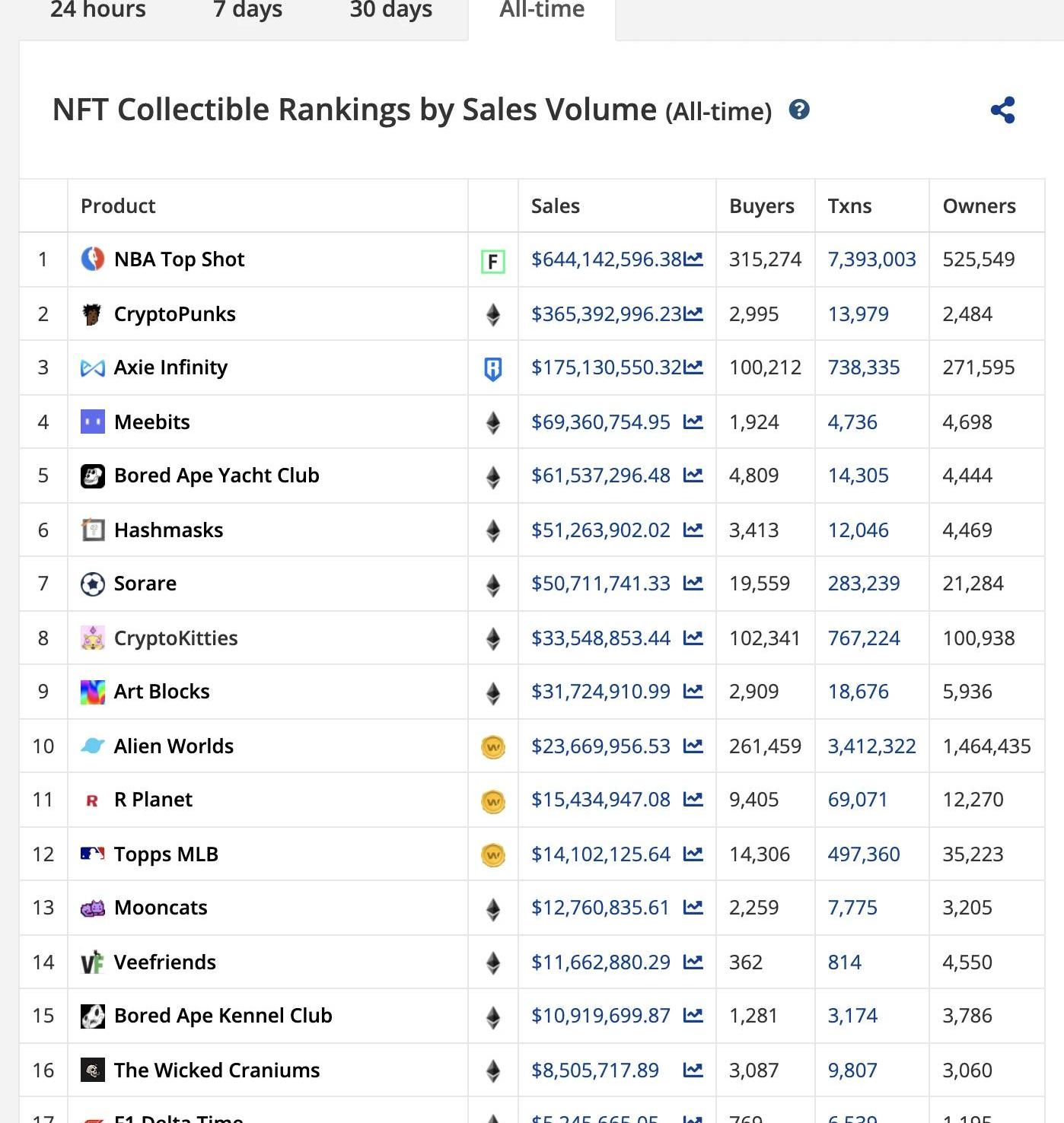The height and width of the screenshot is (1123, 1064).
Task: Open Hashmasks sales chart icon
Action: pyautogui.click(x=693, y=530)
